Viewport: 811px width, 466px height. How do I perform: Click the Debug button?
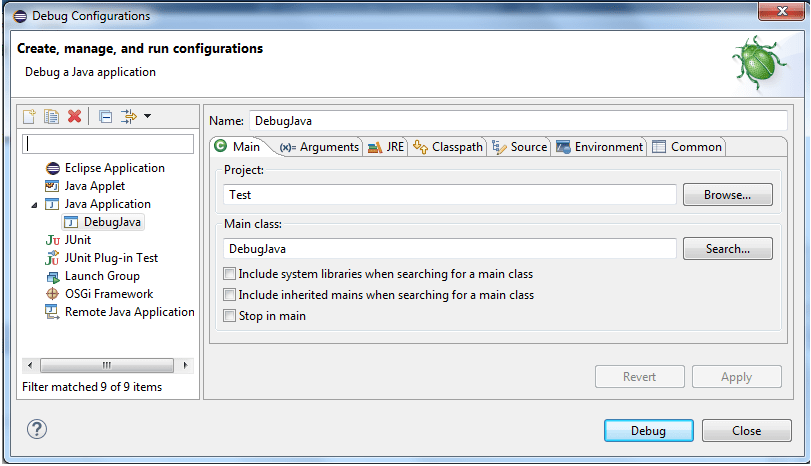click(x=649, y=431)
